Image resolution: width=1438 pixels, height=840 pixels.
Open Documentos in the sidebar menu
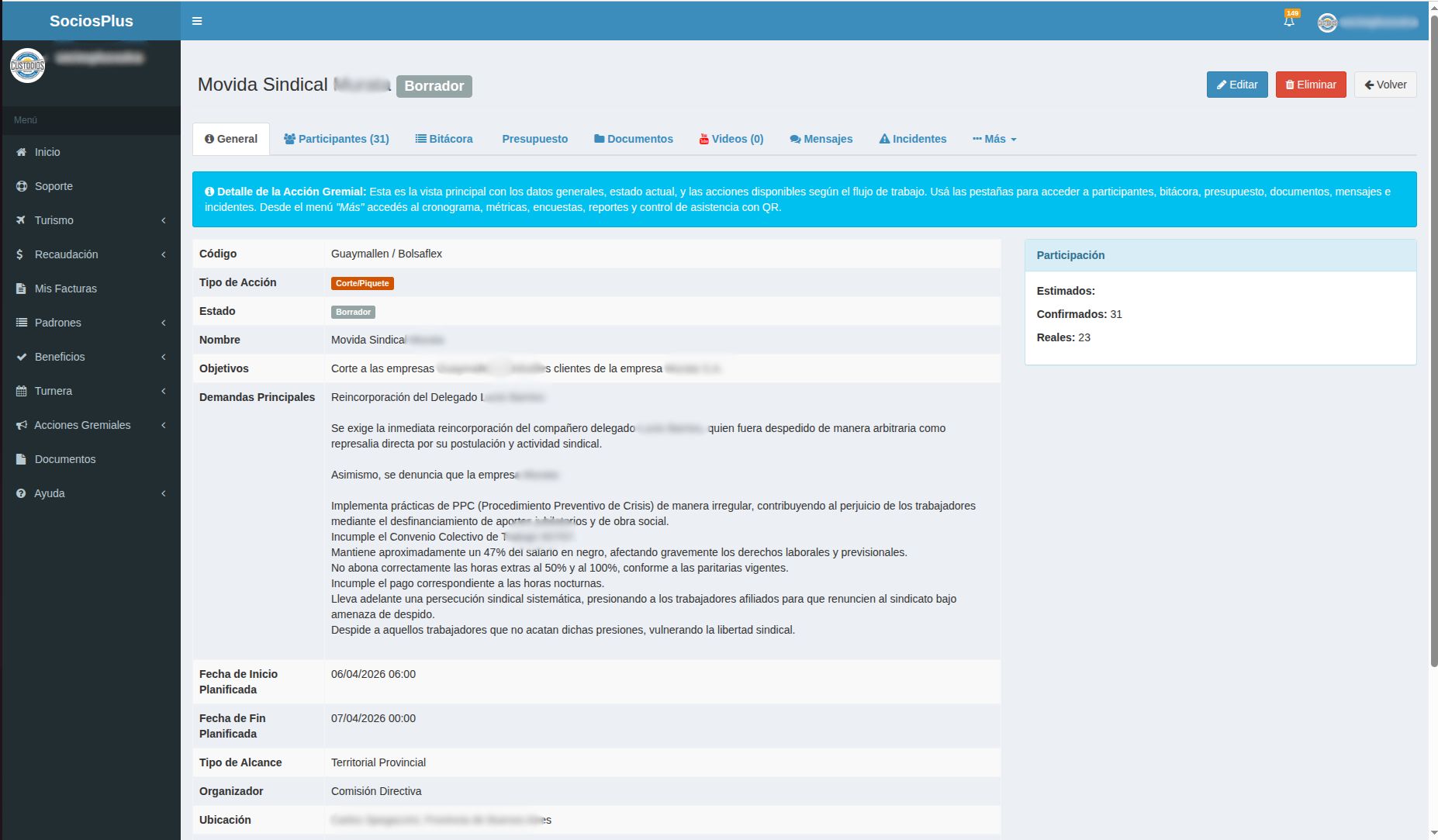tap(65, 459)
